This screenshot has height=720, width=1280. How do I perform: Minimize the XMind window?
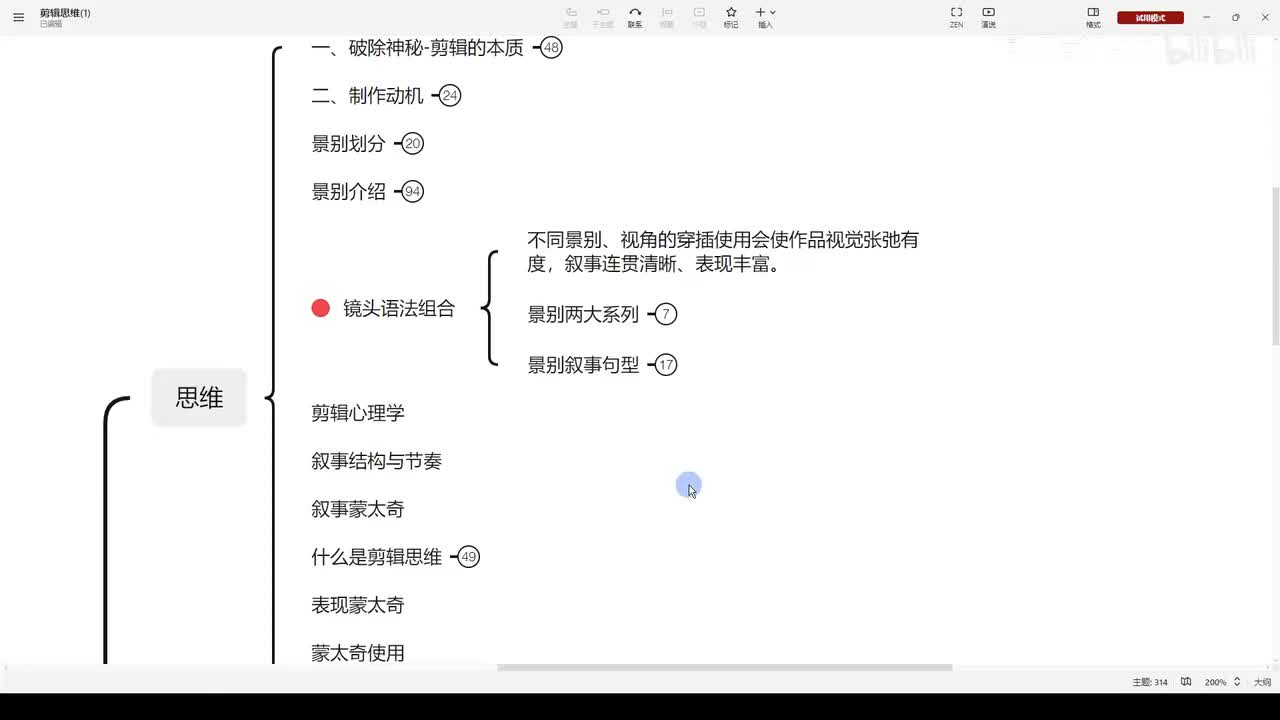pos(1207,17)
